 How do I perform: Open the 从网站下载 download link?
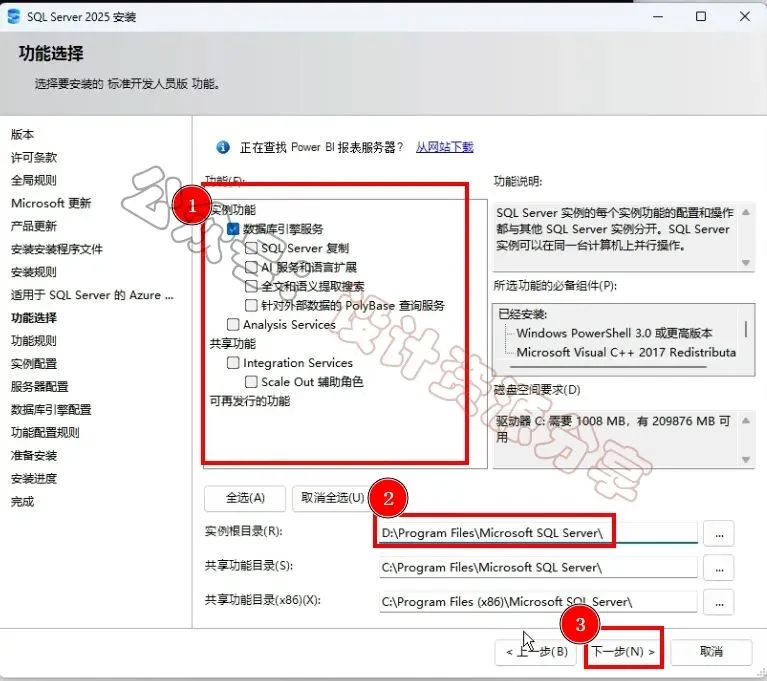(444, 147)
